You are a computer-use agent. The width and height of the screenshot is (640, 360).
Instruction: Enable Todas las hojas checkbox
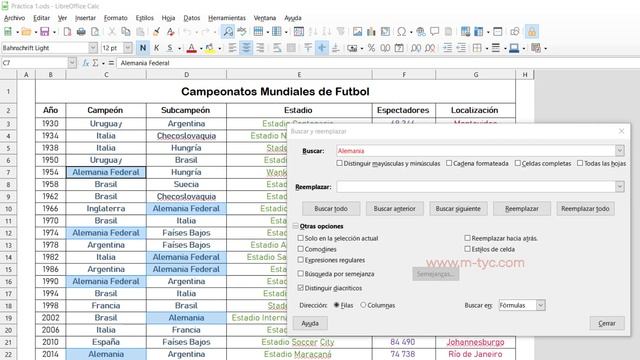click(x=580, y=163)
